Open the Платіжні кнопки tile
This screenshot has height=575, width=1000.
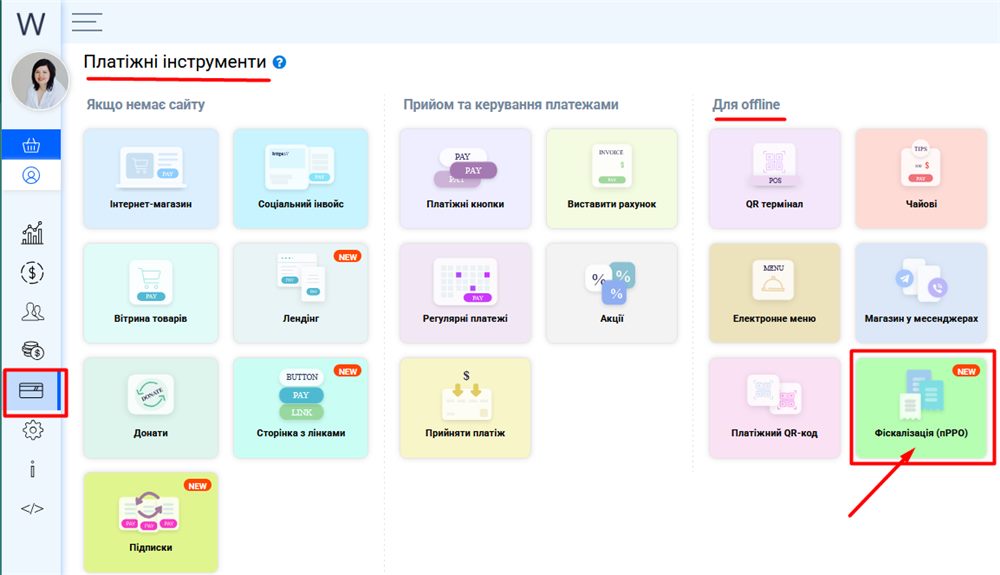pos(465,178)
